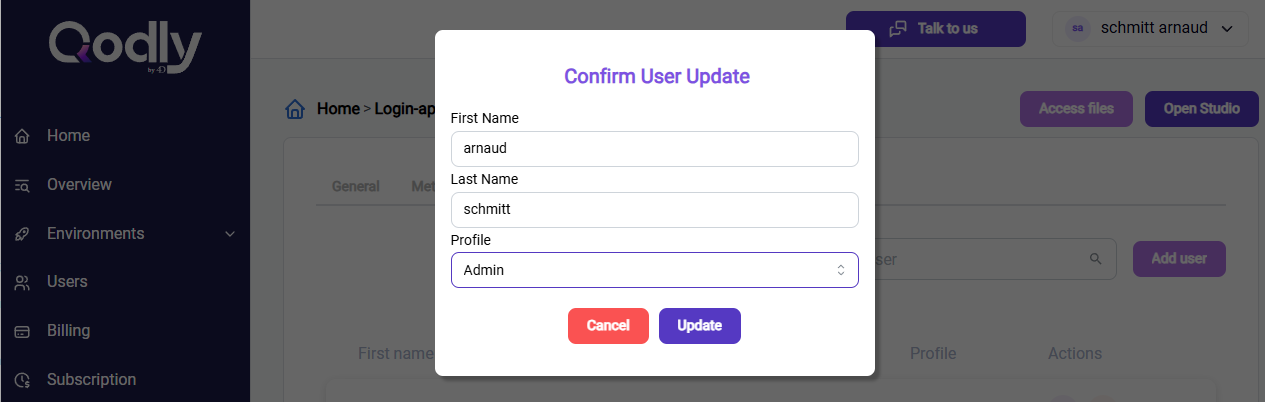The height and width of the screenshot is (402, 1265).
Task: Click the Environments rocket icon
Action: (x=22, y=234)
